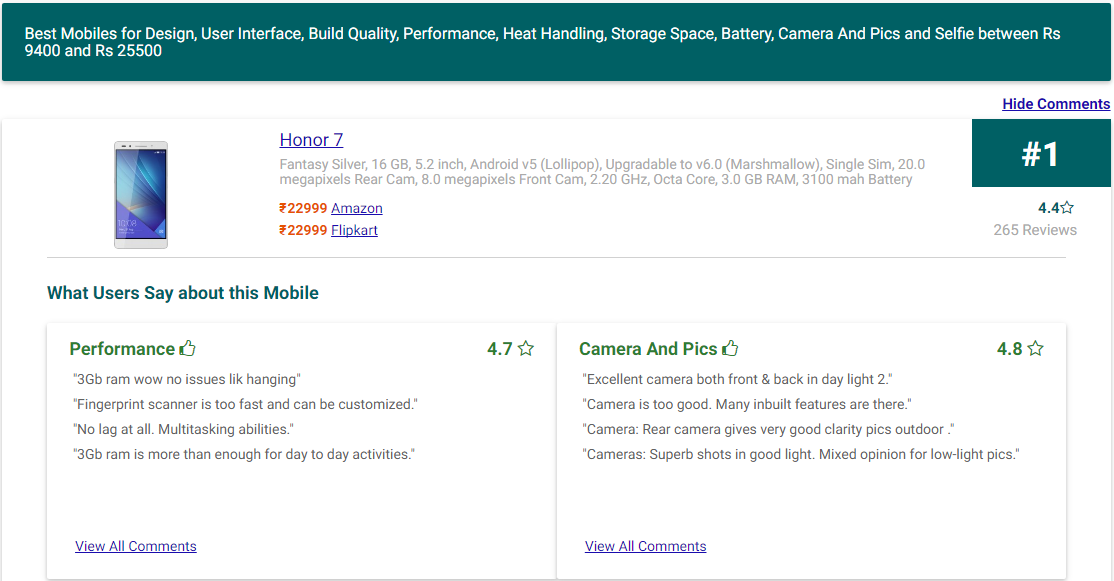Click the star icon beside 4.8 rating

pos(1036,349)
